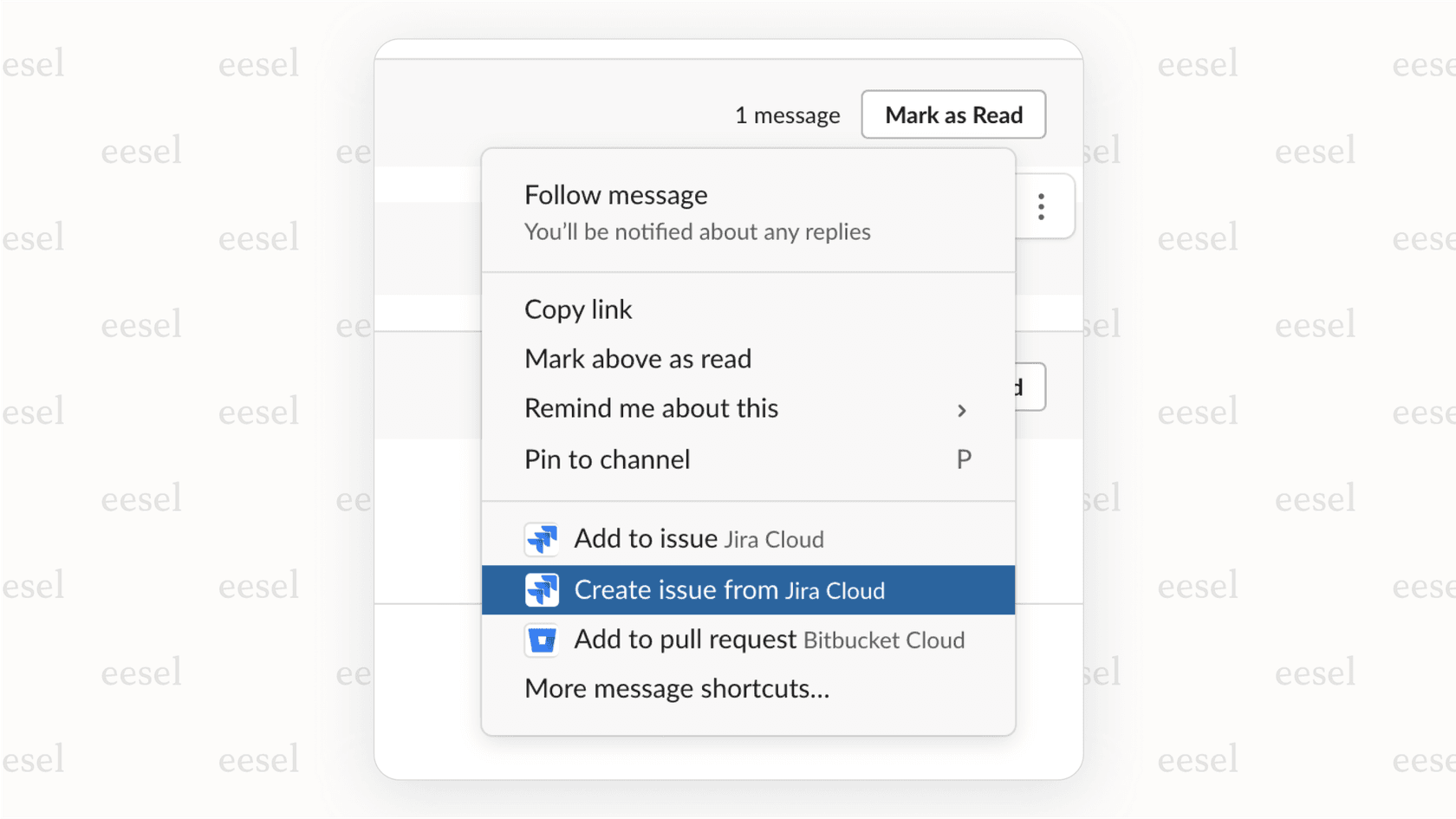Pin the message to the channel

tap(607, 459)
